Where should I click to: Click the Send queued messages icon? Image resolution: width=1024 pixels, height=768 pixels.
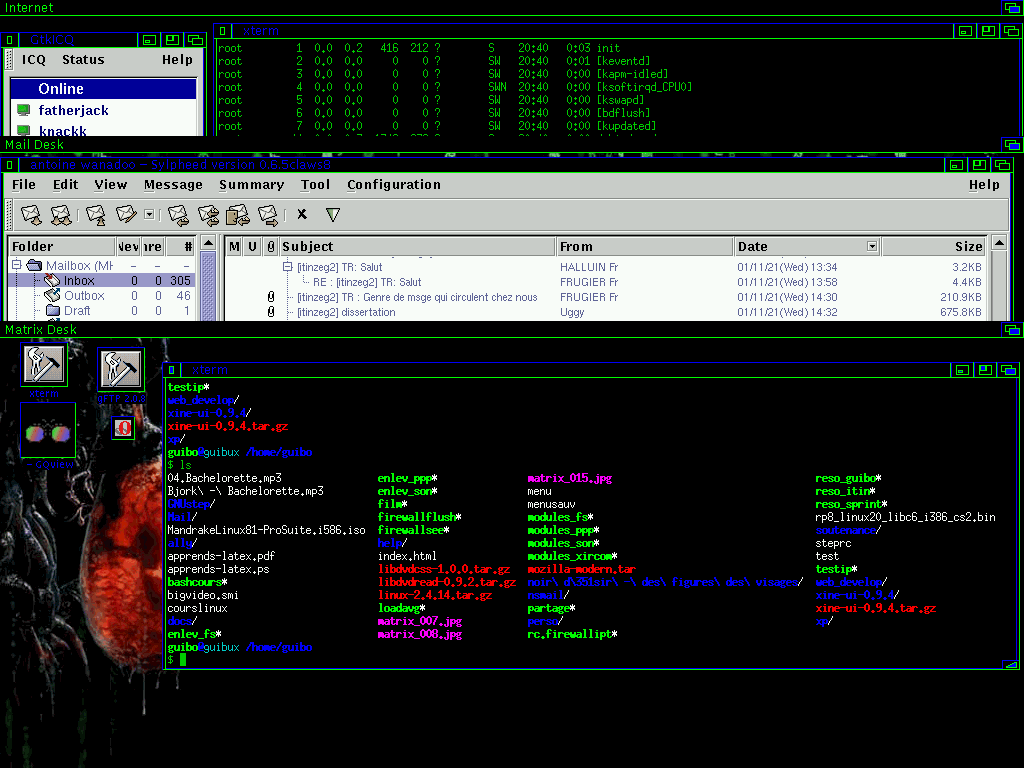pyautogui.click(x=96, y=214)
